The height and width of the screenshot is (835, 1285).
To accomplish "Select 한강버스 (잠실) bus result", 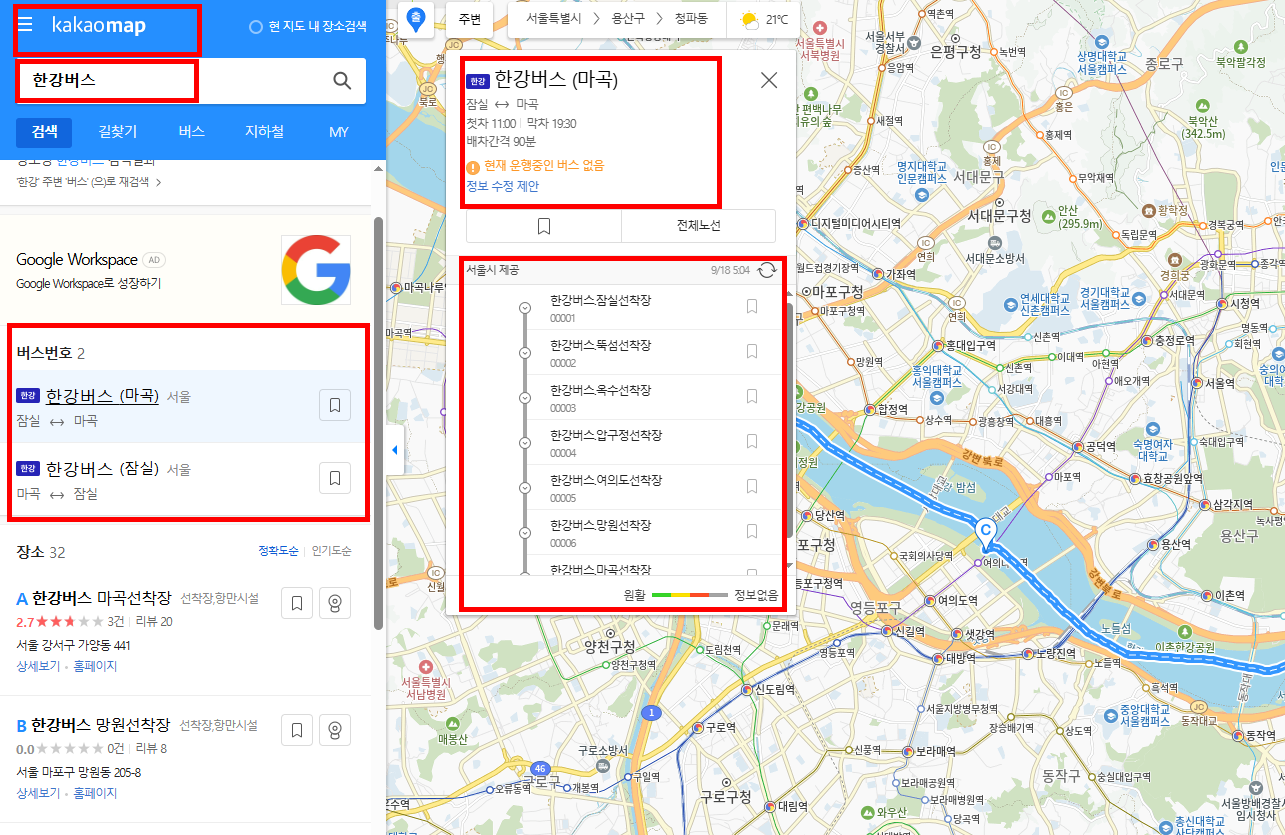I will pos(102,469).
